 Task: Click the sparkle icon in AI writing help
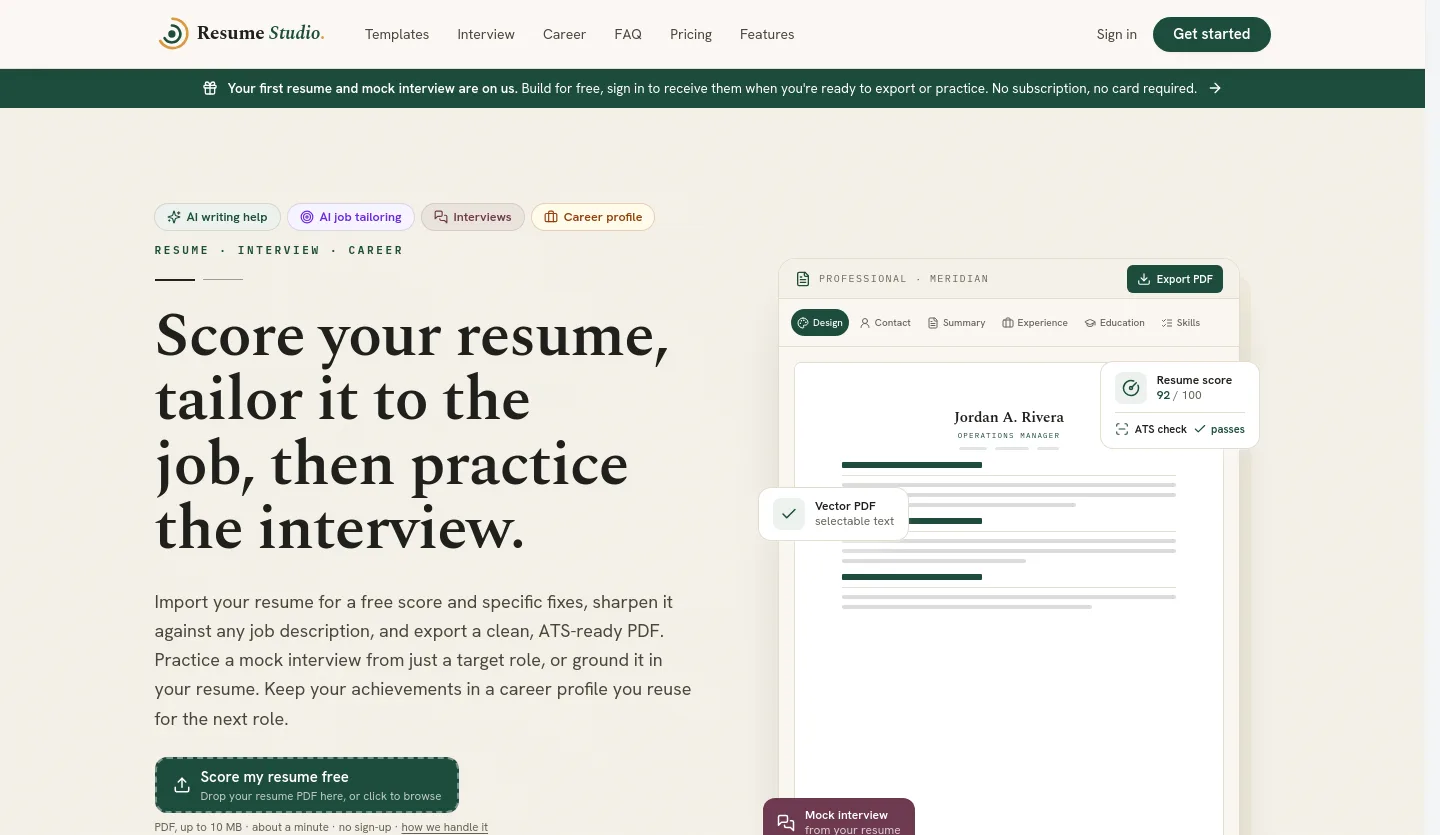[174, 217]
